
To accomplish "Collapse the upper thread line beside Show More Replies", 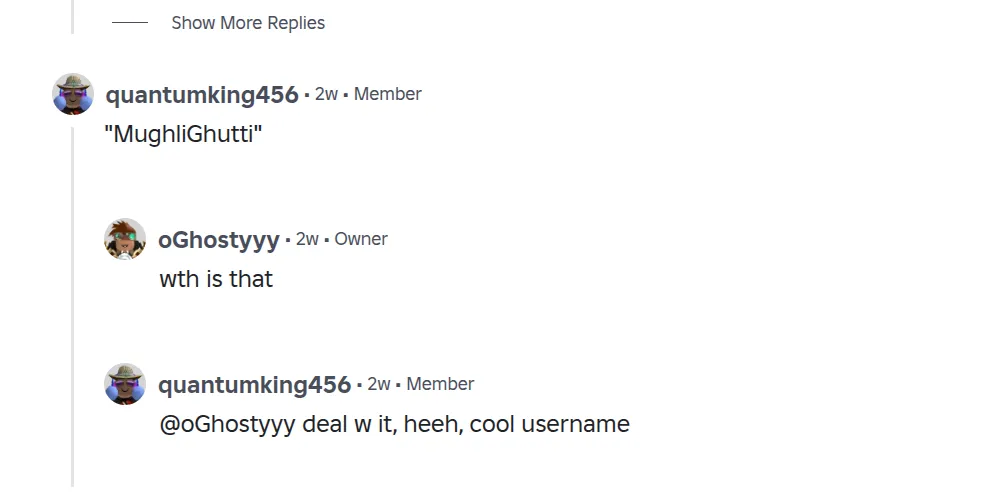I will (x=73, y=16).
